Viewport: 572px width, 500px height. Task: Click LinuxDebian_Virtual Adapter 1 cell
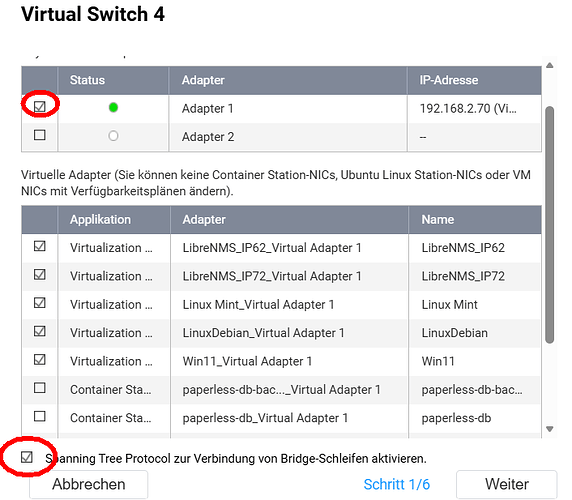click(289, 333)
